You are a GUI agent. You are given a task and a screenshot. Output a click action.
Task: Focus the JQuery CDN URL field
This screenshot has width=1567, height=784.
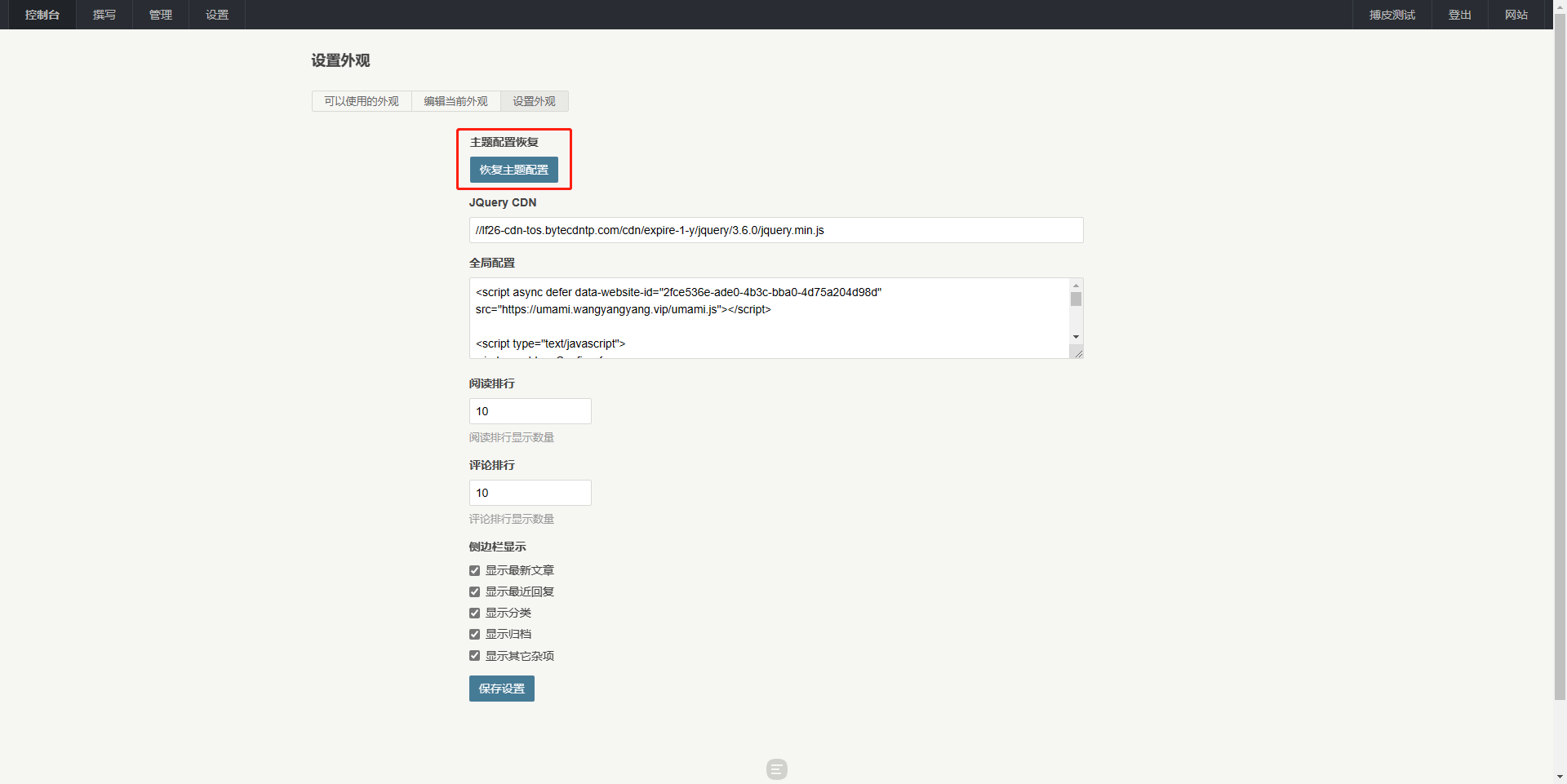776,230
